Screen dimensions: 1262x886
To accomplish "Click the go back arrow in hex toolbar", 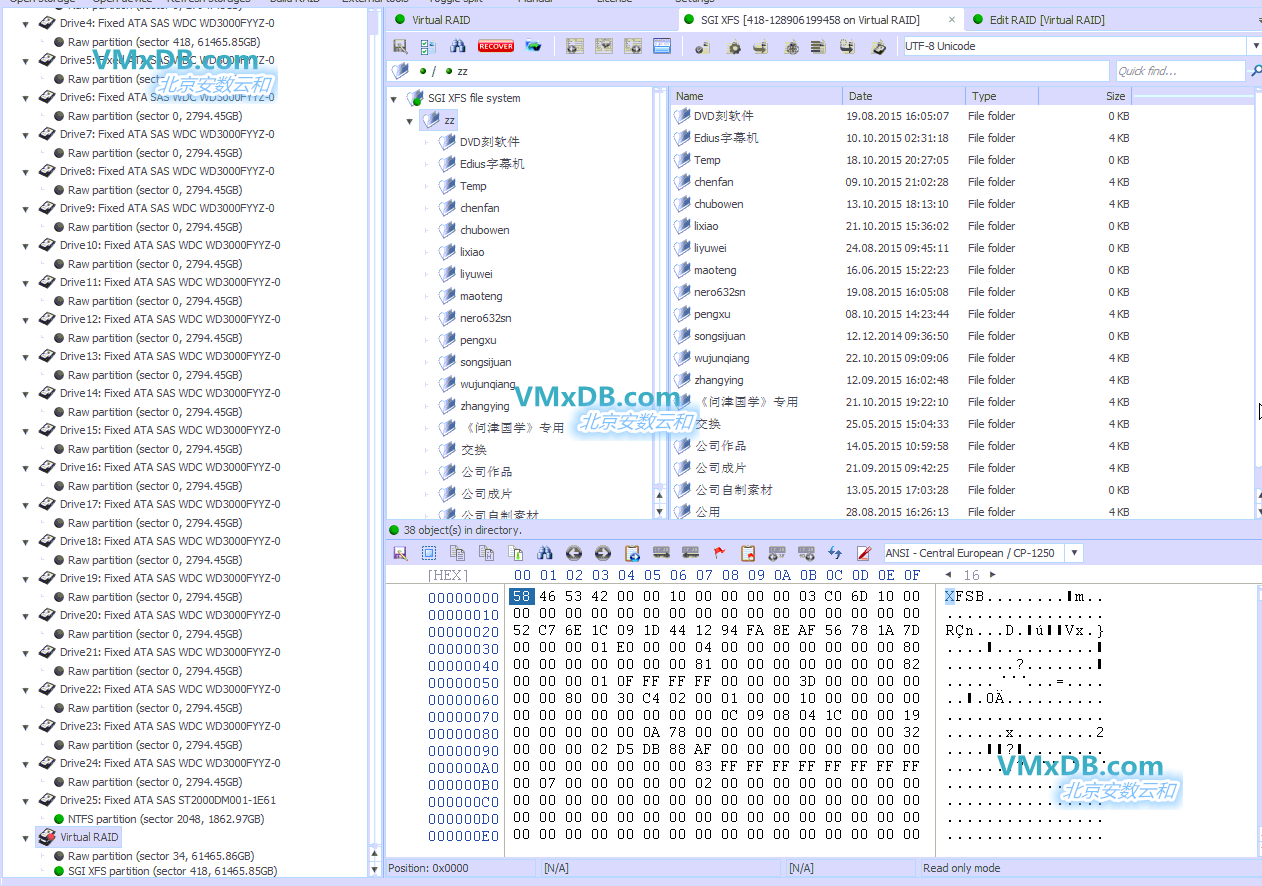I will coord(573,553).
